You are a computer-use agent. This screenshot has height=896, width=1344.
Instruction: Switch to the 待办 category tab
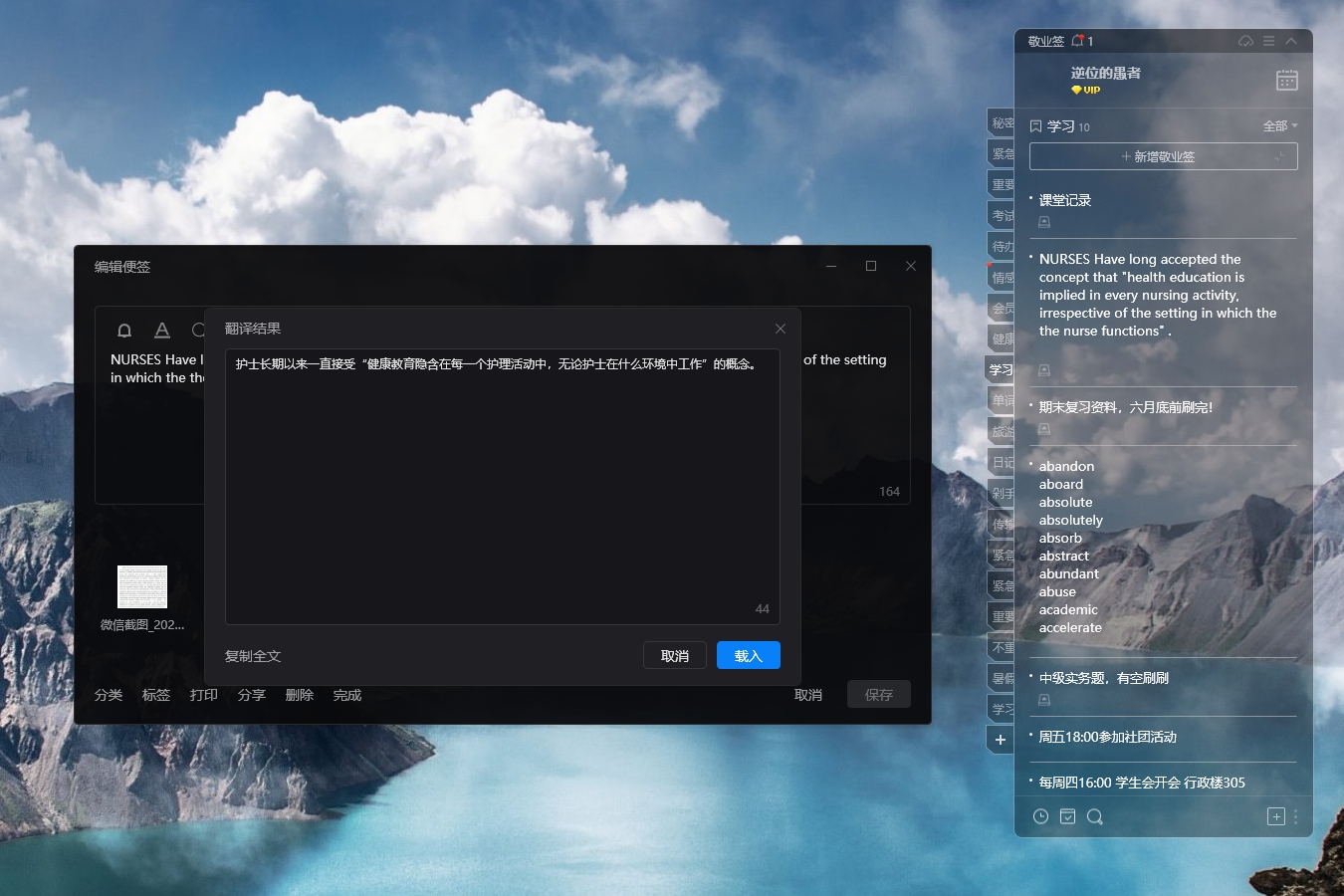pyautogui.click(x=1002, y=246)
